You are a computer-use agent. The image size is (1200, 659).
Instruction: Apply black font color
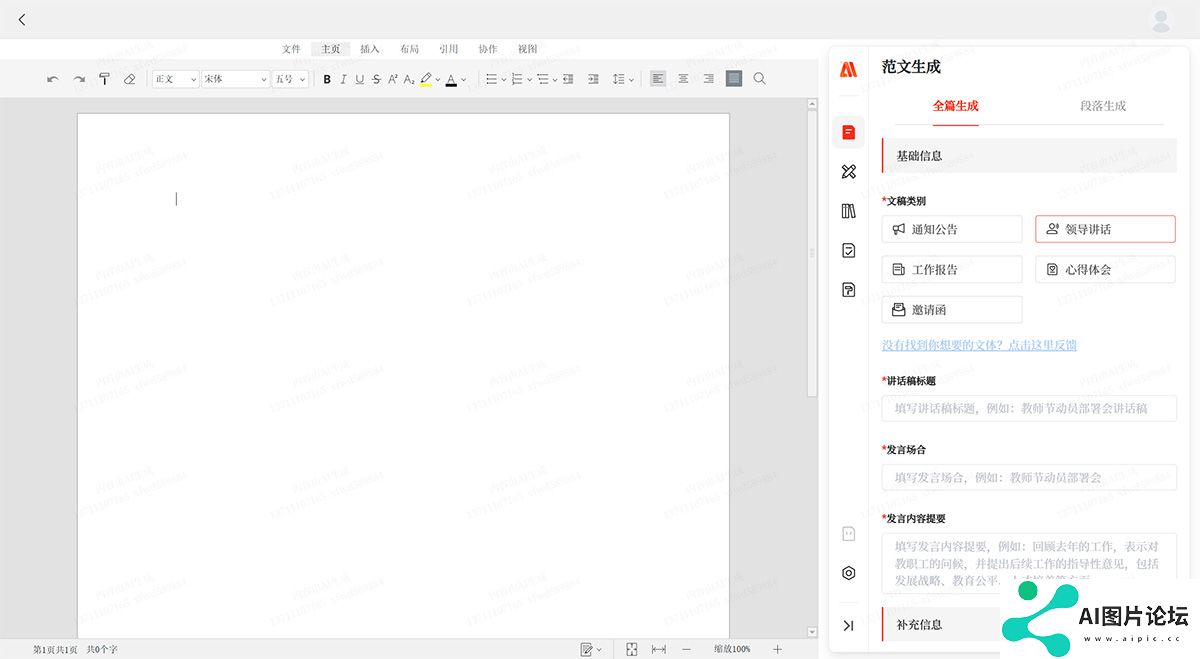(x=451, y=79)
